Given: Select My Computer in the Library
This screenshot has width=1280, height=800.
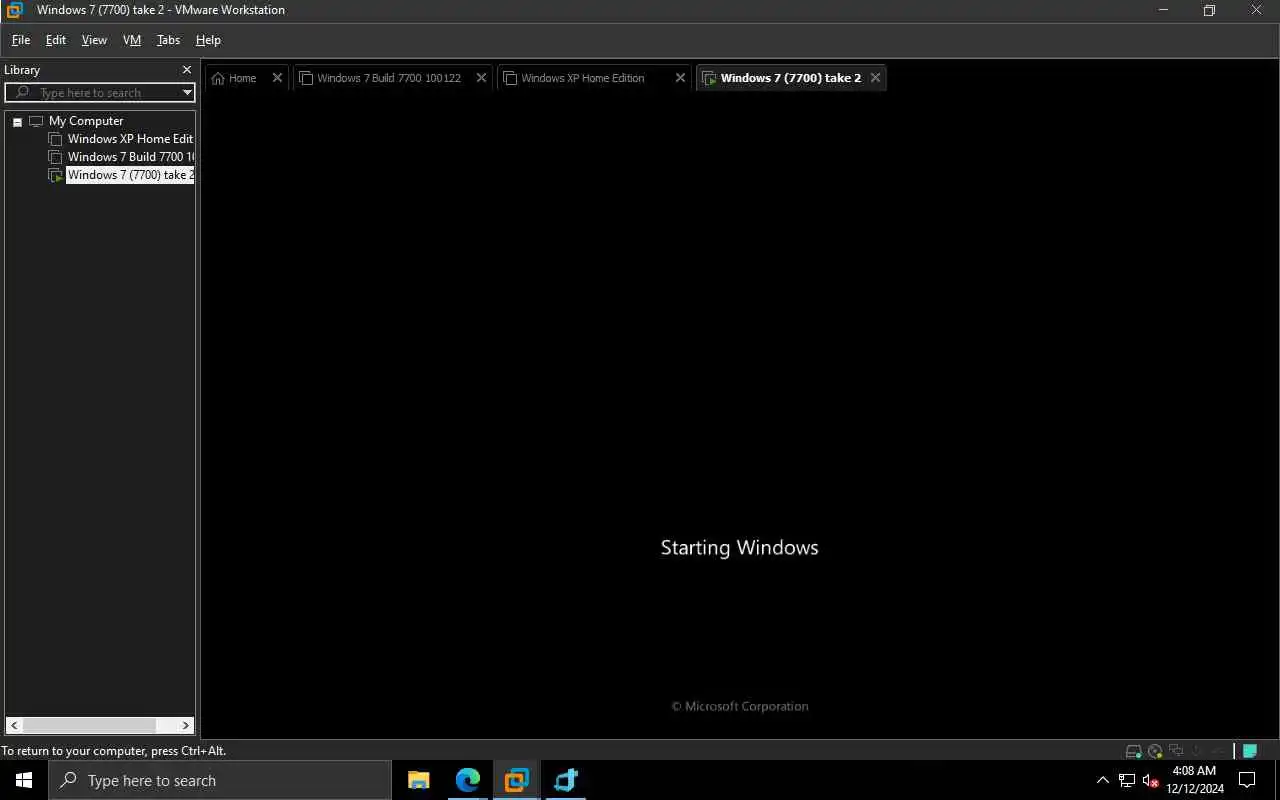Looking at the screenshot, I should point(86,121).
